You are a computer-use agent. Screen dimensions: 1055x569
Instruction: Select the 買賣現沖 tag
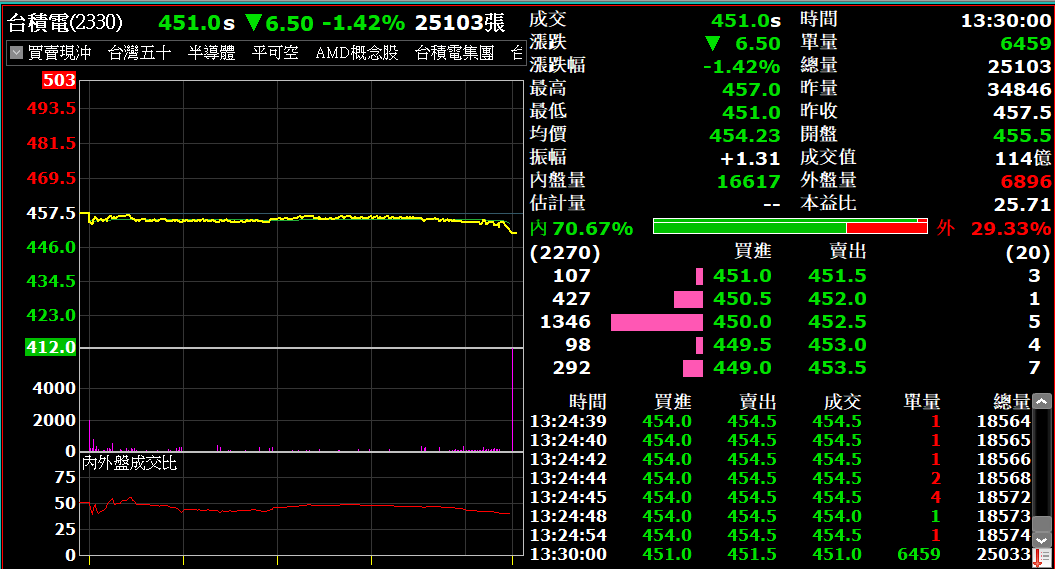tap(59, 52)
